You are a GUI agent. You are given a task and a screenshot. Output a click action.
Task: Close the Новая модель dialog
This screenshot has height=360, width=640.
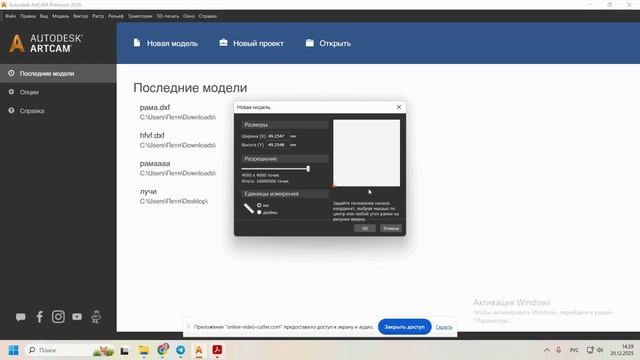point(399,107)
